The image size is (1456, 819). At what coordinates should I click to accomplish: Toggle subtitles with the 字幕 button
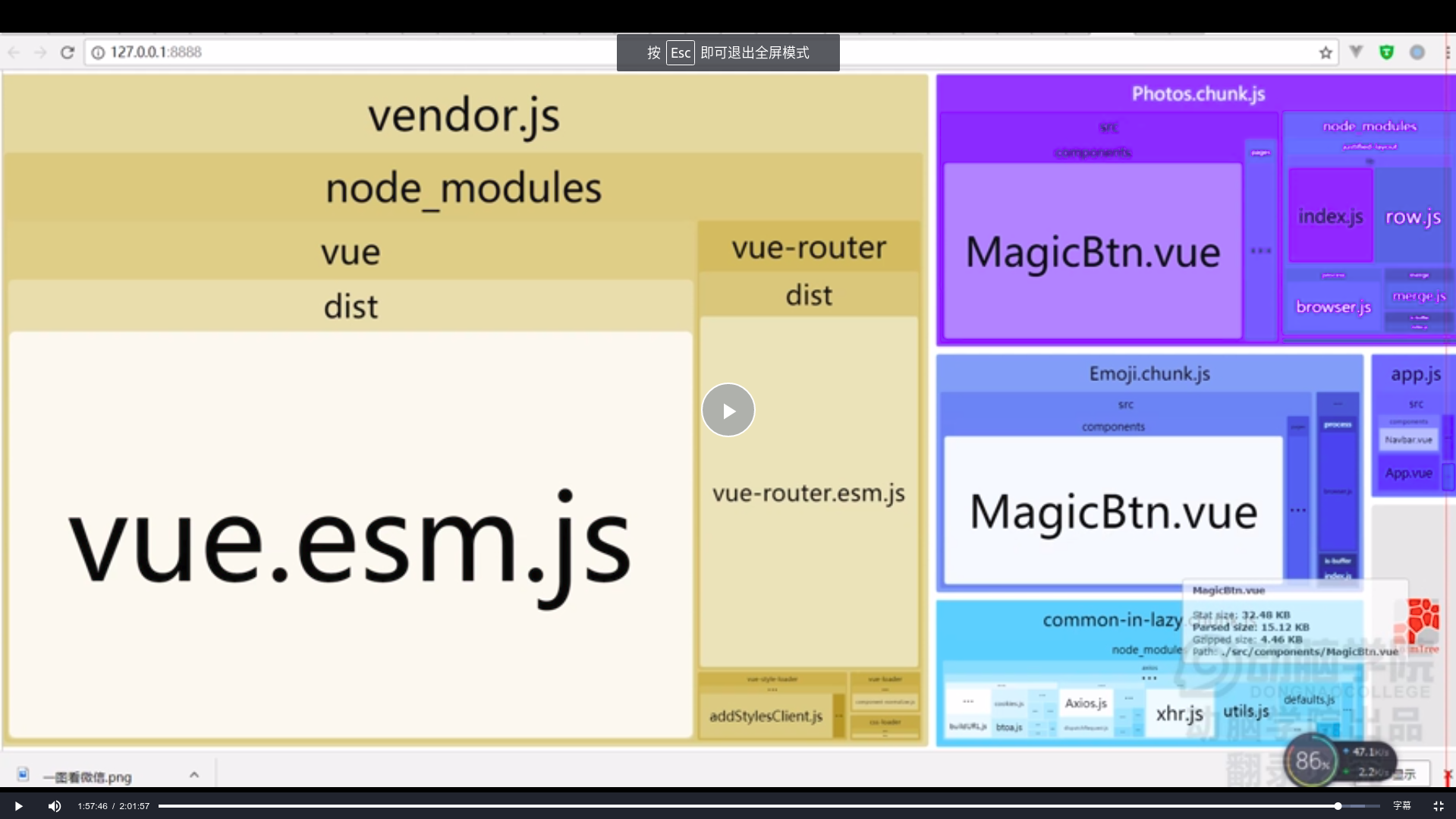(1401, 806)
